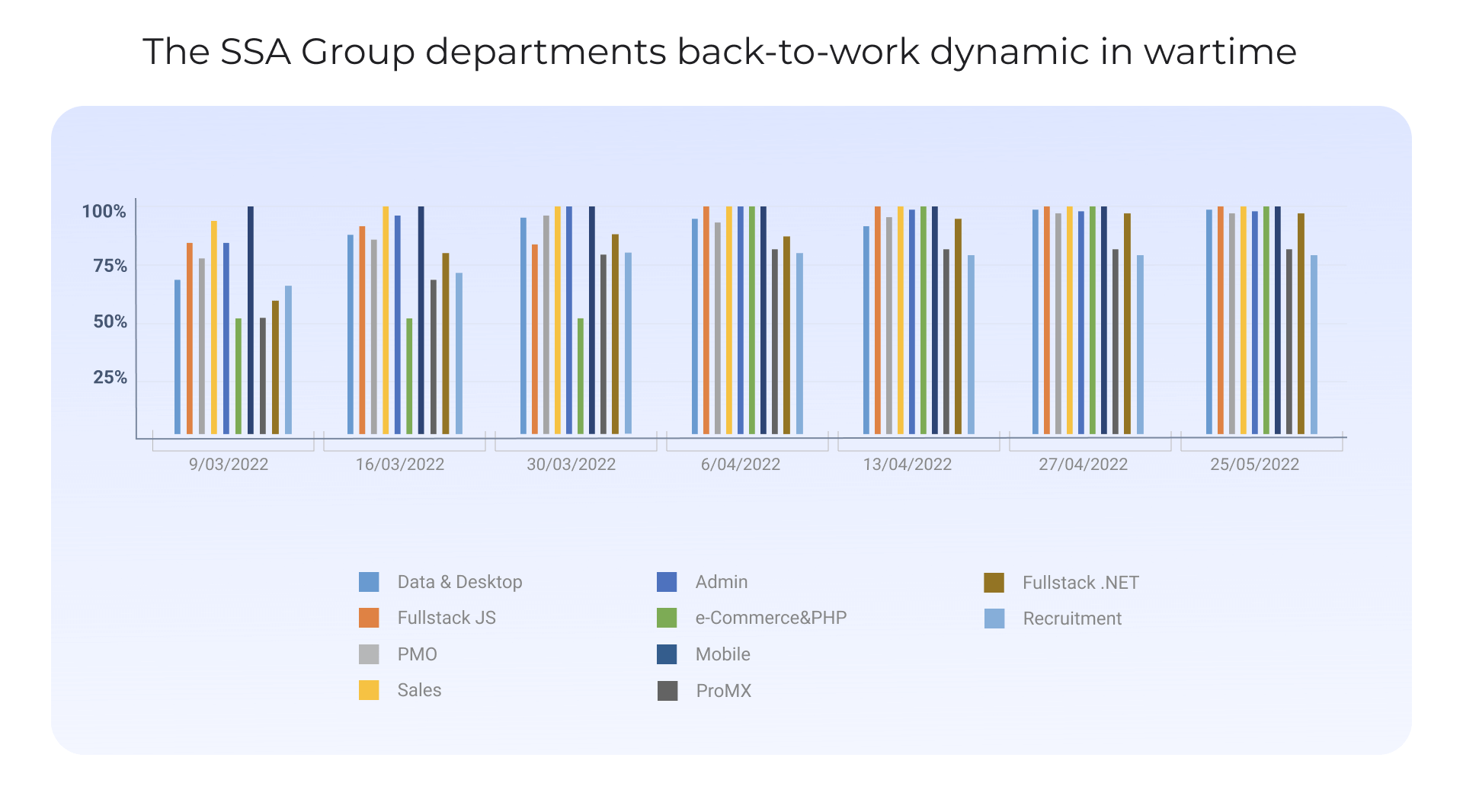The width and height of the screenshot is (1463, 812).
Task: Click the Recruitment light blue legend swatch
Action: pos(994,619)
